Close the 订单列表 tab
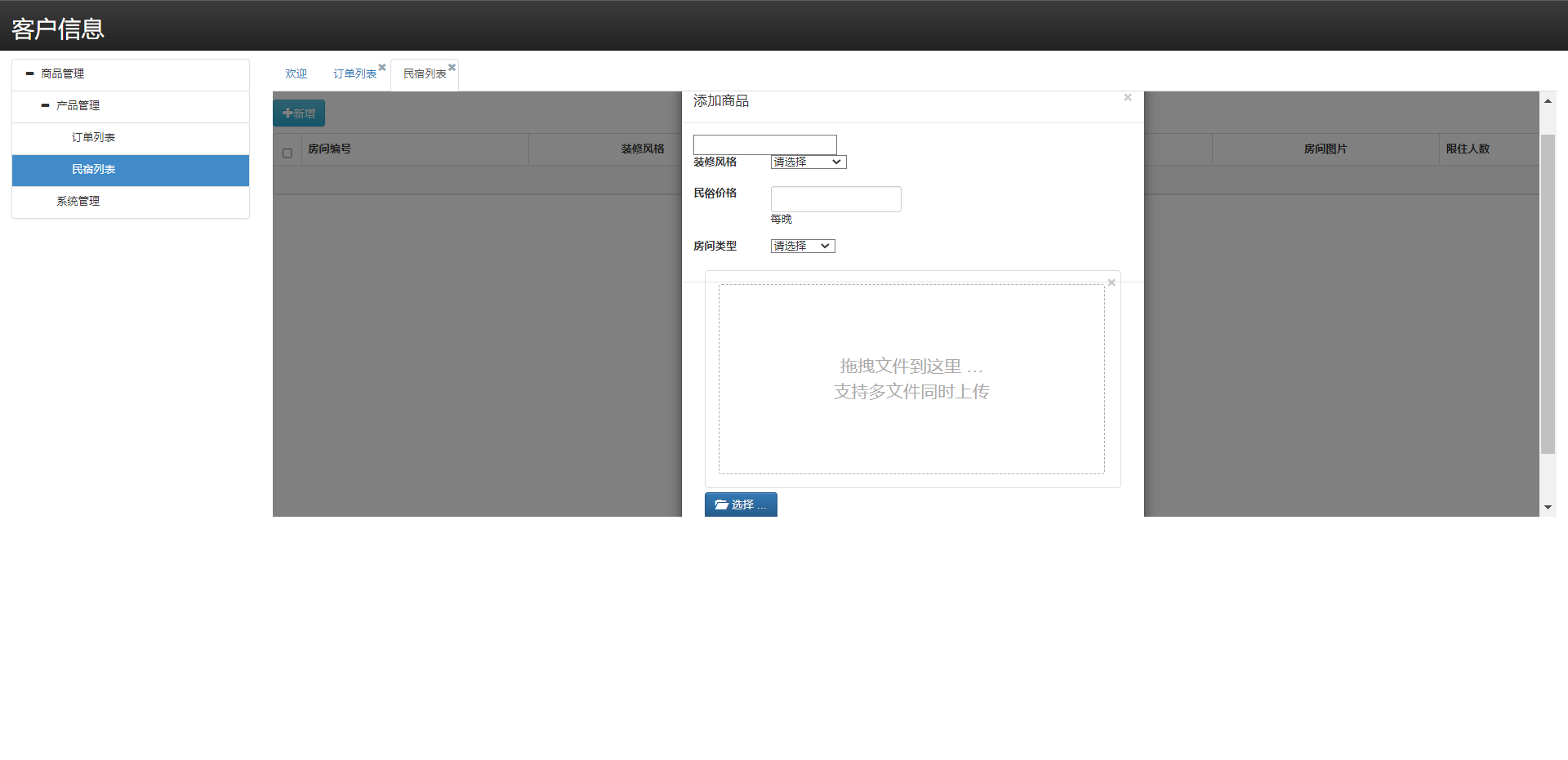This screenshot has height=760, width=1568. (382, 68)
